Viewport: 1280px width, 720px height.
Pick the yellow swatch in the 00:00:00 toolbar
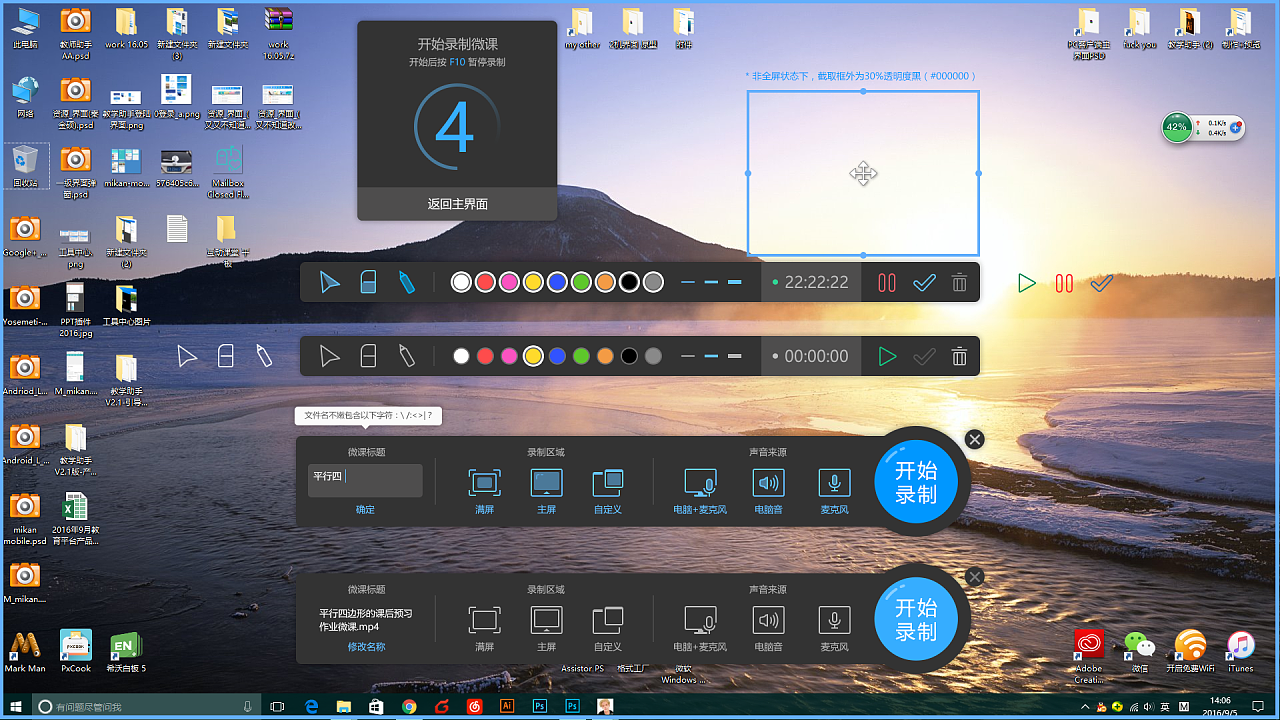[533, 356]
